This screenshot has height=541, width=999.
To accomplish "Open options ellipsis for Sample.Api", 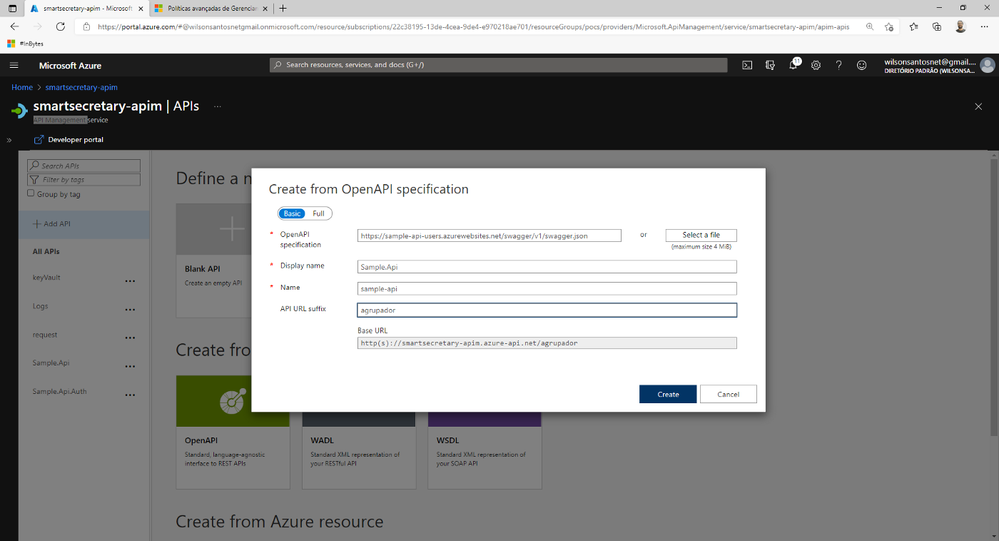I will [x=130, y=366].
